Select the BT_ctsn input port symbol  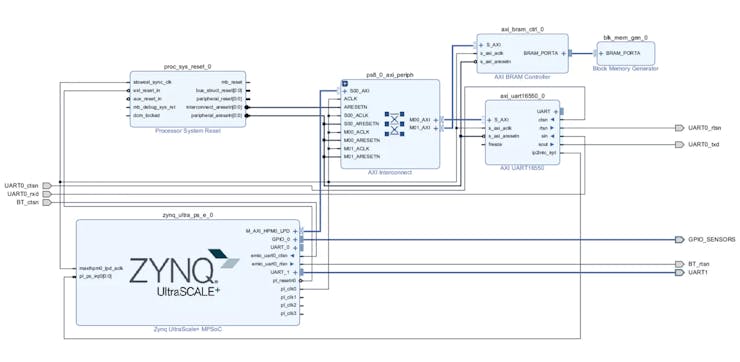point(47,202)
